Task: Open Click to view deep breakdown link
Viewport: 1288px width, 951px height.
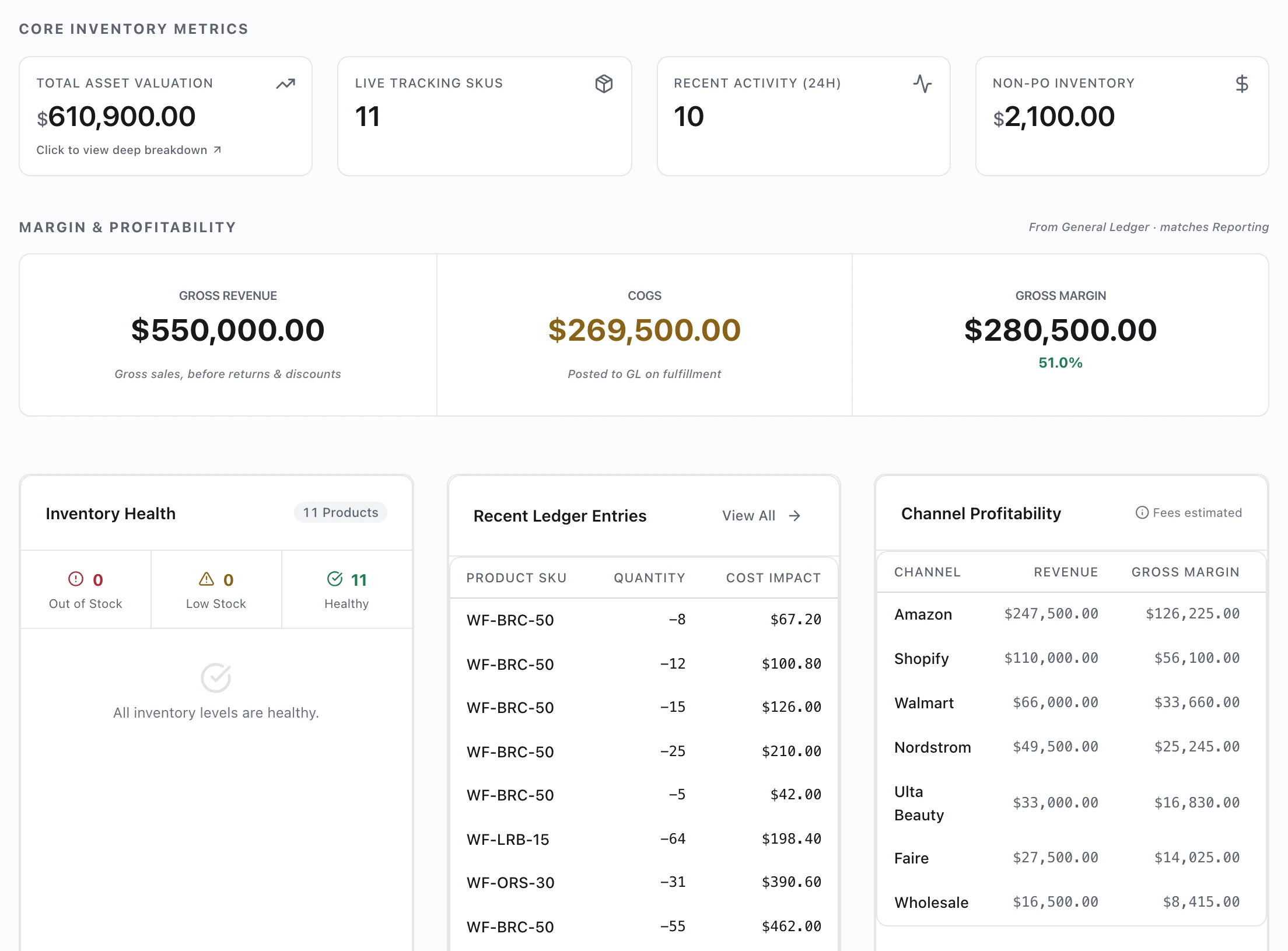Action: [128, 150]
